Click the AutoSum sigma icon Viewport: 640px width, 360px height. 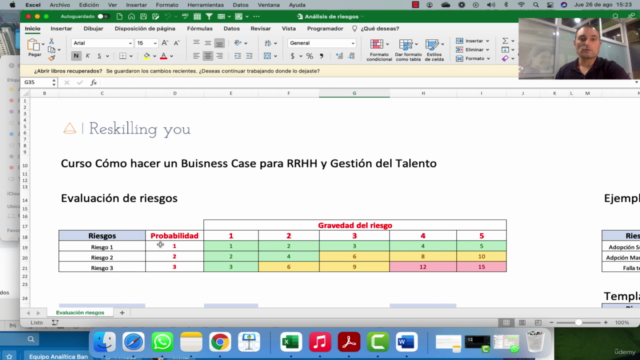[x=505, y=41]
